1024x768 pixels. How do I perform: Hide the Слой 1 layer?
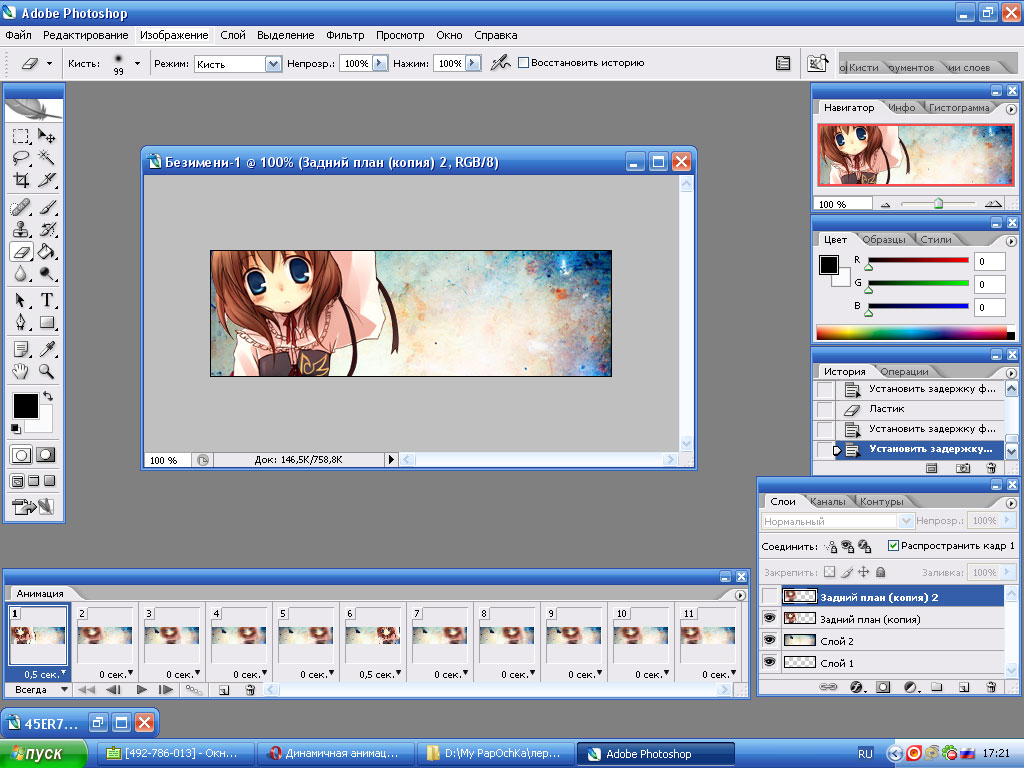tap(770, 662)
